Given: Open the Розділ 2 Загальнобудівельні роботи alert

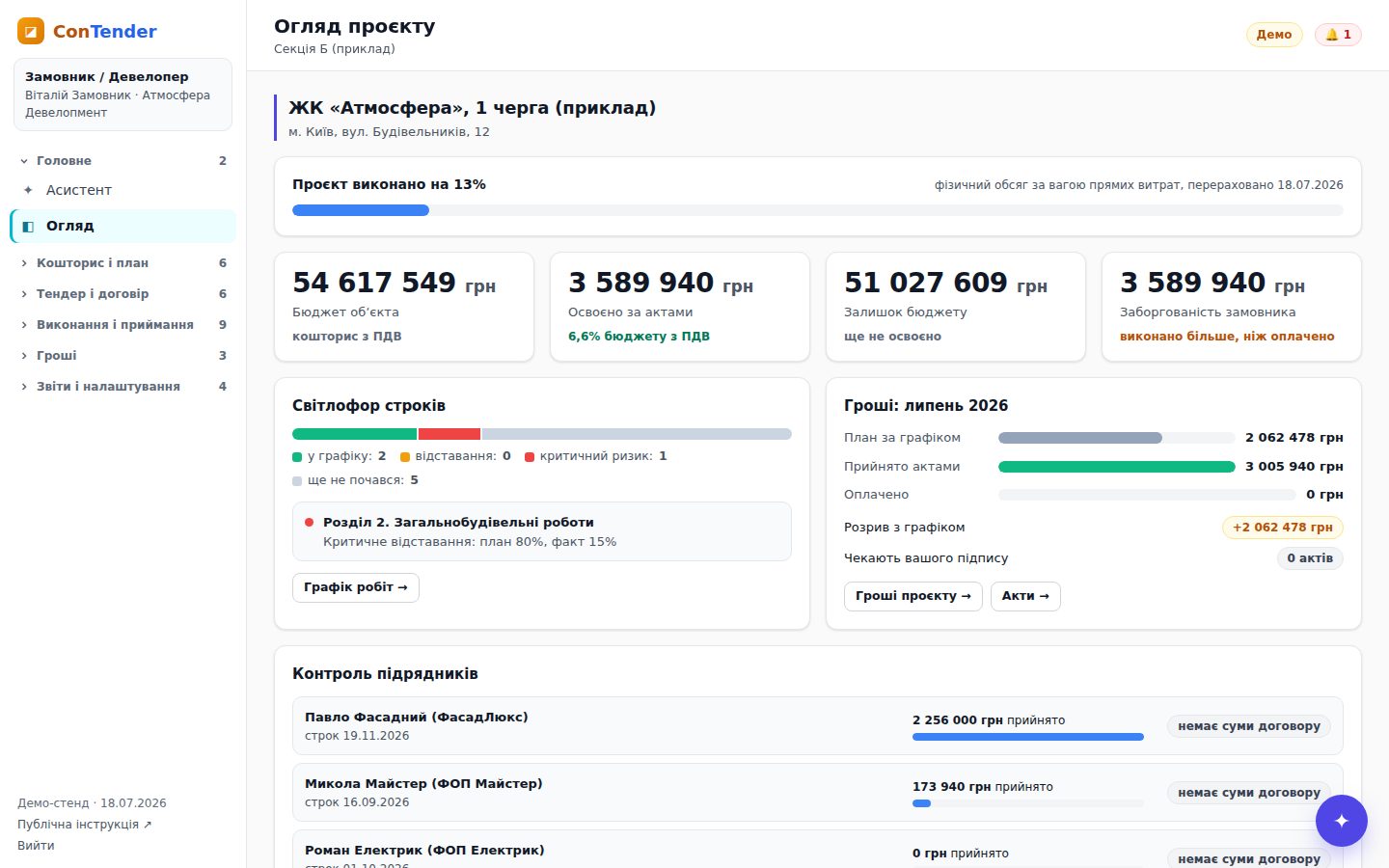Looking at the screenshot, I should point(542,531).
